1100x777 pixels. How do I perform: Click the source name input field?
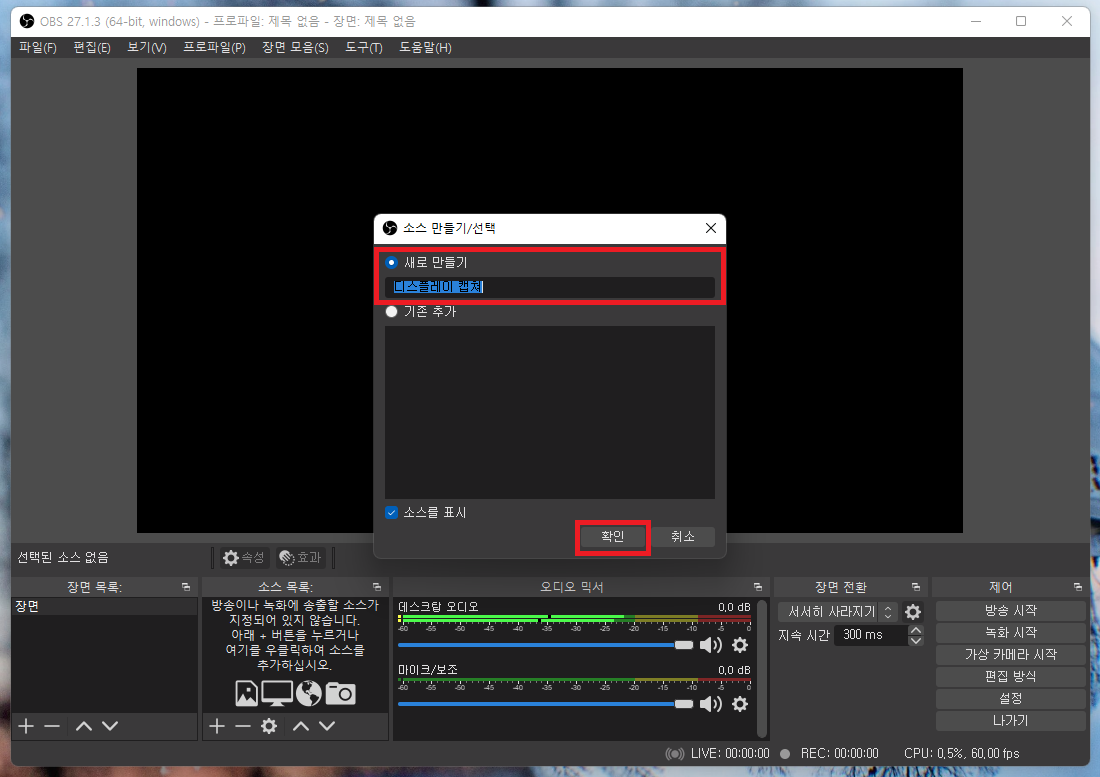point(550,287)
